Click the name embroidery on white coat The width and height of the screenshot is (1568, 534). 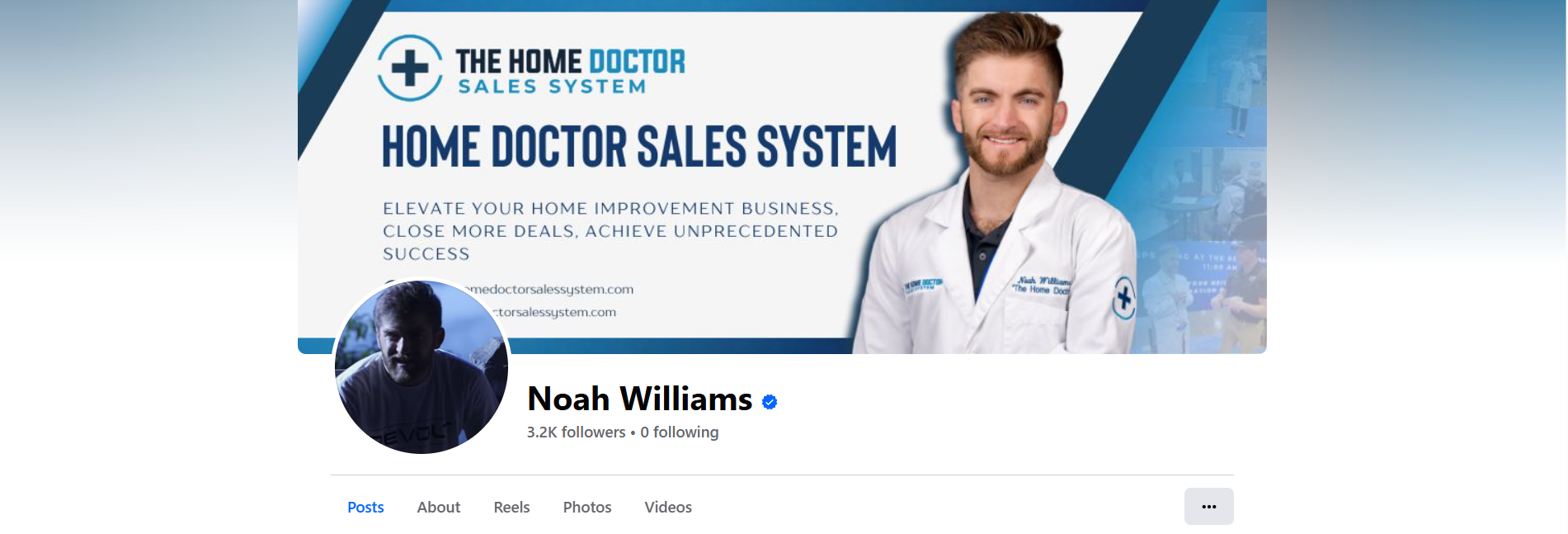1043,286
